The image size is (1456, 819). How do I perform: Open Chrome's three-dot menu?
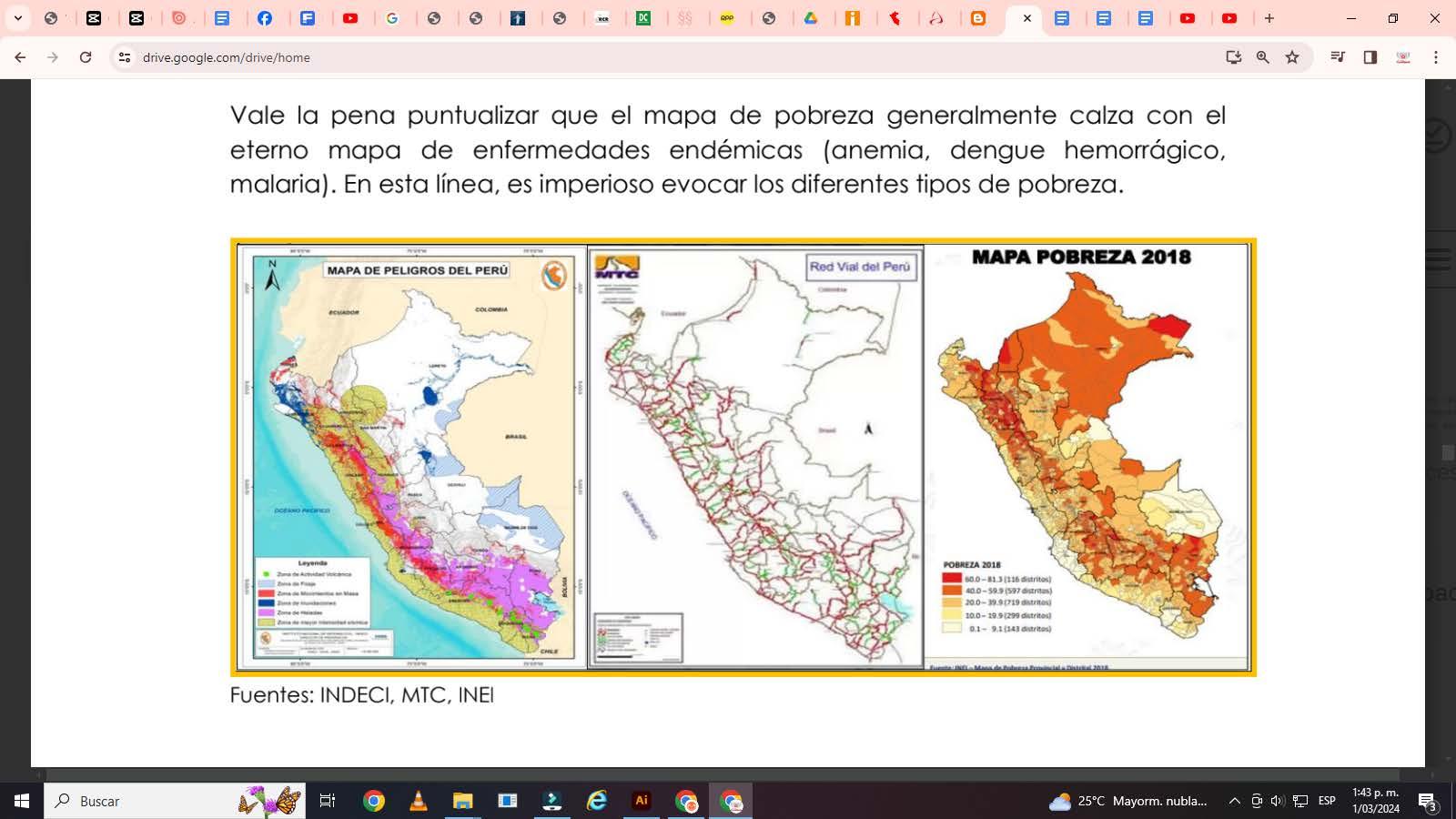point(1436,57)
